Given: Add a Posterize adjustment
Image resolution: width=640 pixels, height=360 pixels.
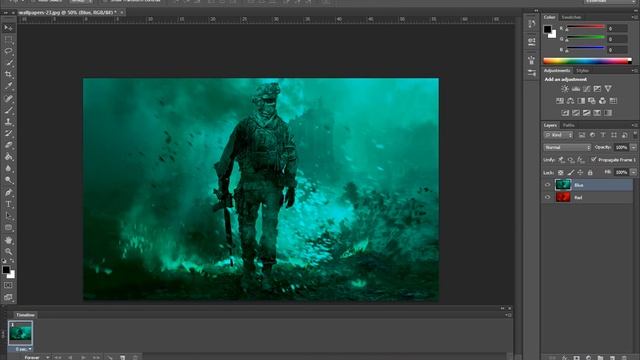Looking at the screenshot, I should click(x=576, y=113).
